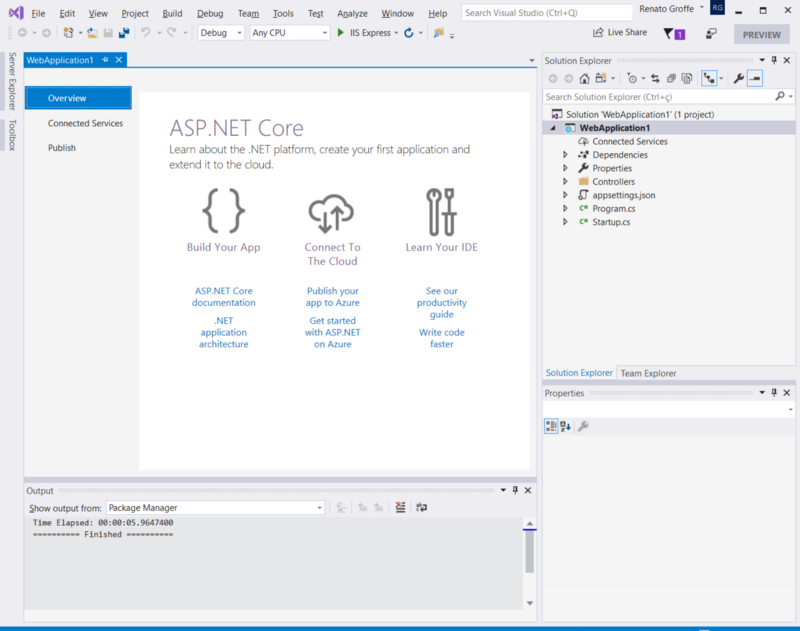Image resolution: width=800 pixels, height=631 pixels.
Task: Click Solution Explorer Home icon
Action: (585, 79)
